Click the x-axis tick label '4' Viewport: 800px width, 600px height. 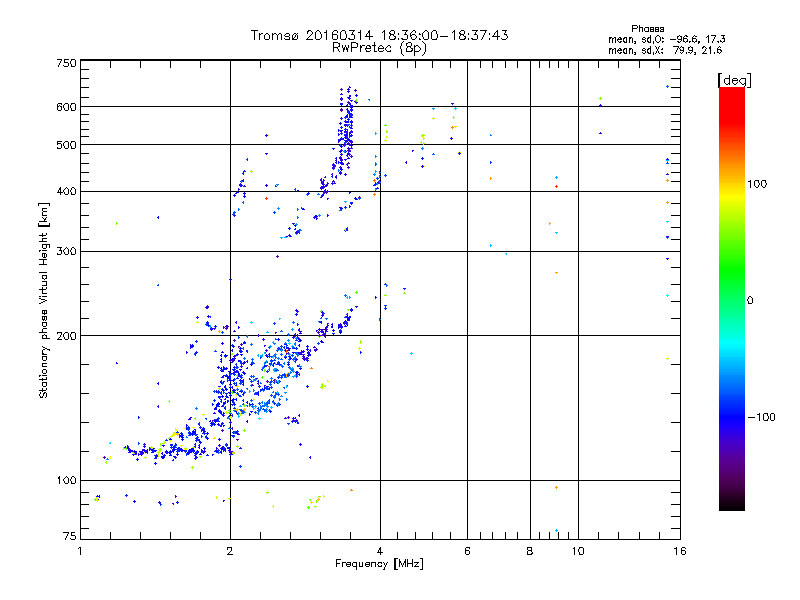[380, 551]
